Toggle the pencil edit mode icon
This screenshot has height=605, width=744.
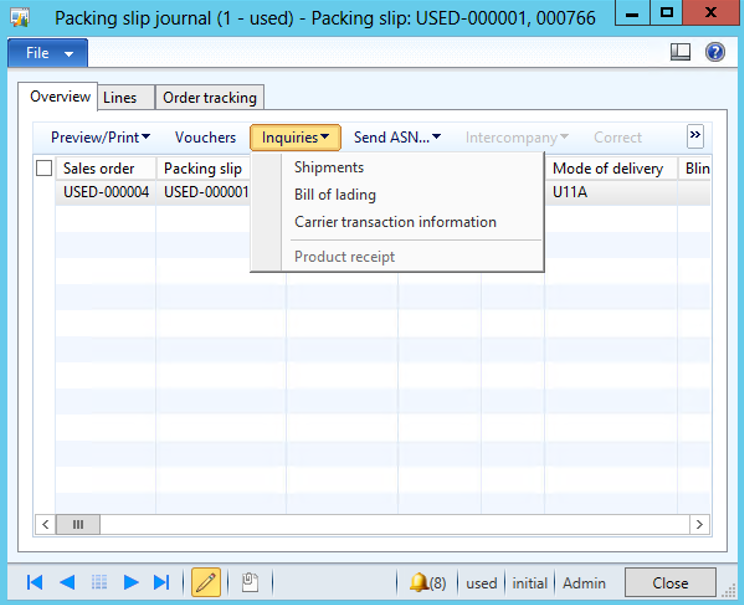tap(206, 583)
